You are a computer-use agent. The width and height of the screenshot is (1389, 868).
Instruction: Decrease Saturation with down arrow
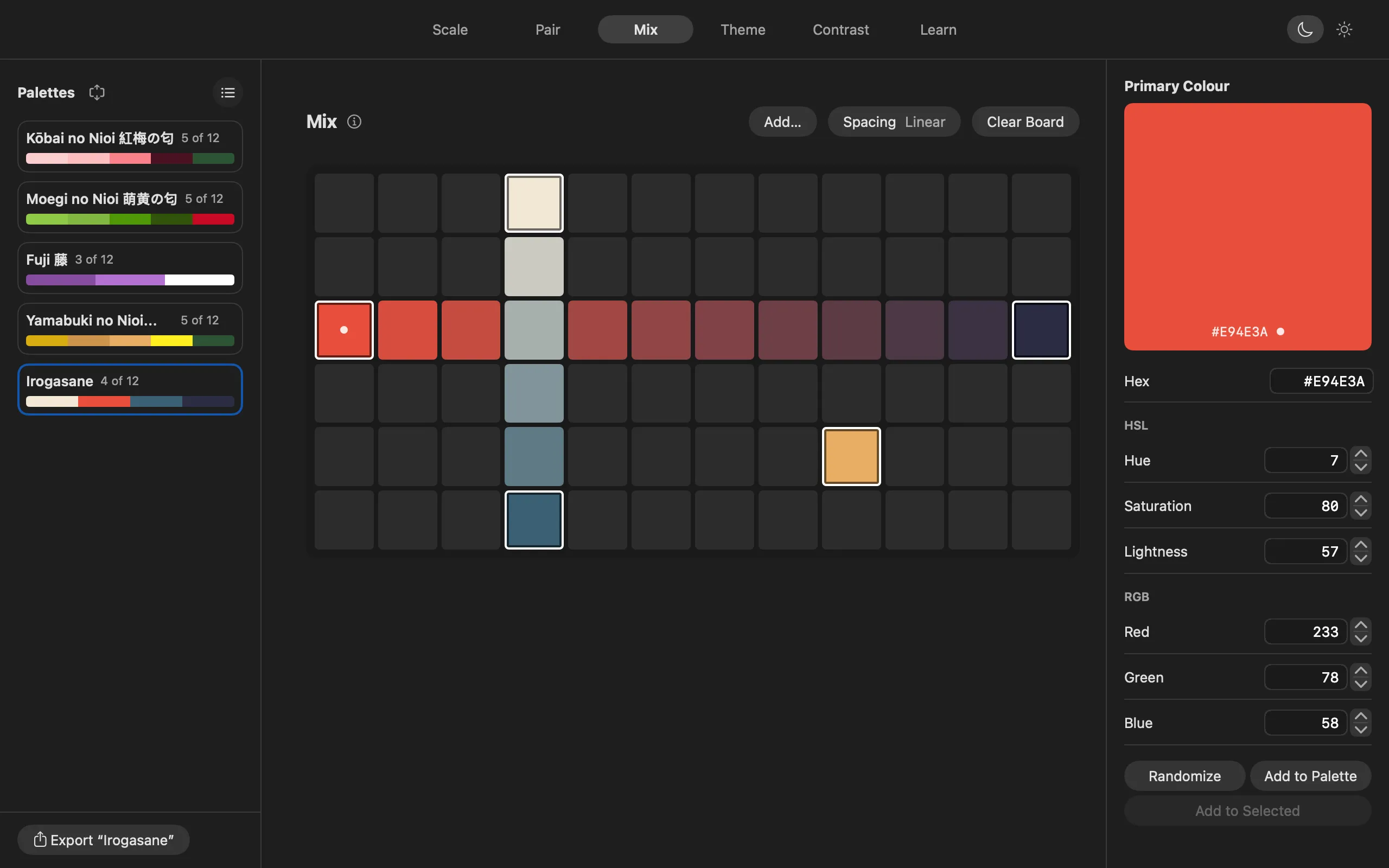click(x=1361, y=513)
